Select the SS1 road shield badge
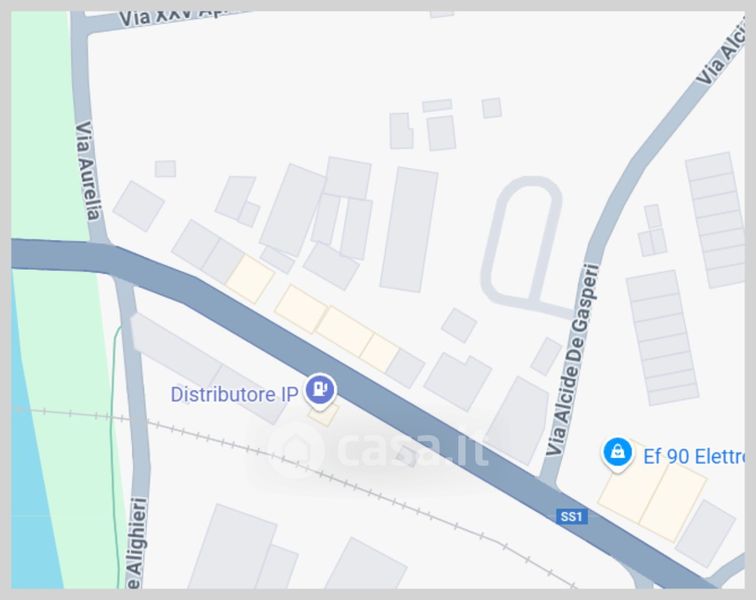The width and height of the screenshot is (756, 600). click(571, 517)
